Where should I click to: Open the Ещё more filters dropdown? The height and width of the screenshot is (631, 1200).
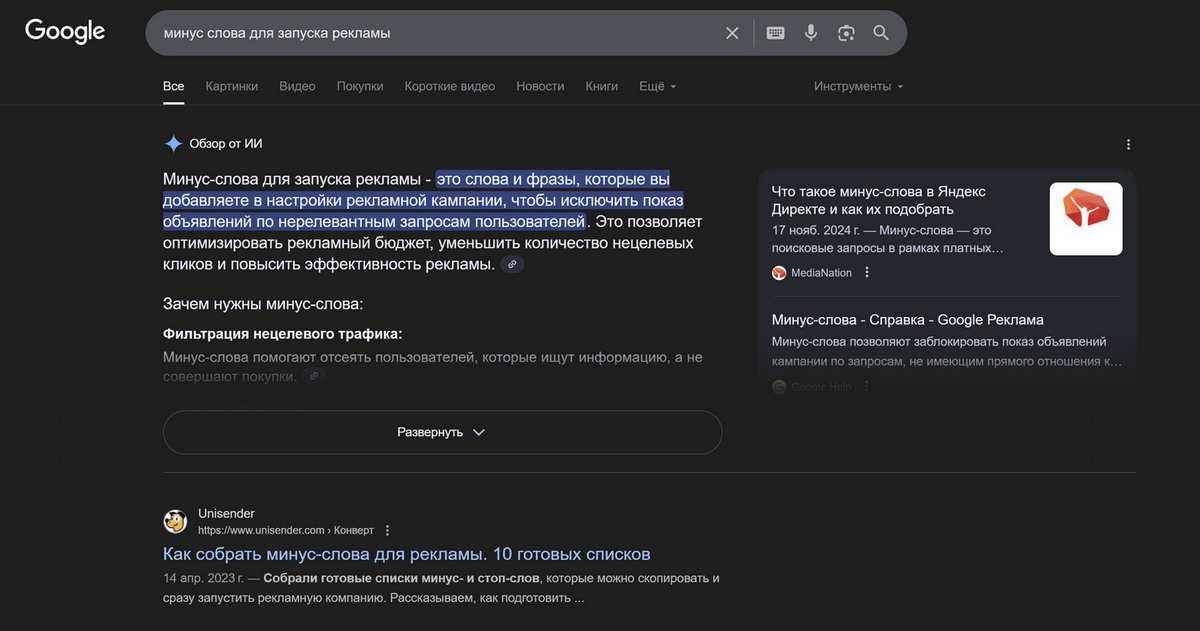[x=657, y=87]
